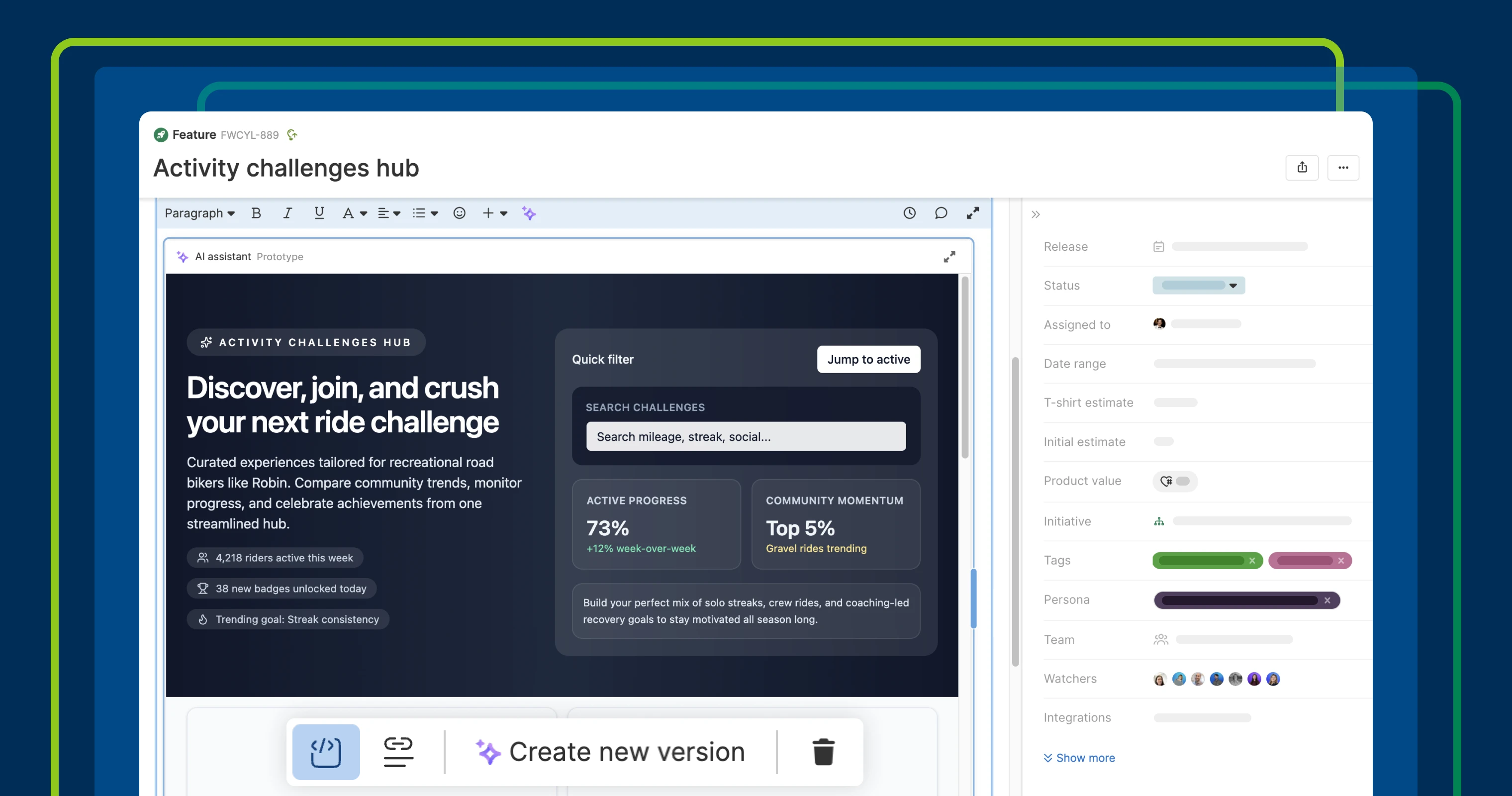
Task: Remove the green tag
Action: tap(1252, 561)
